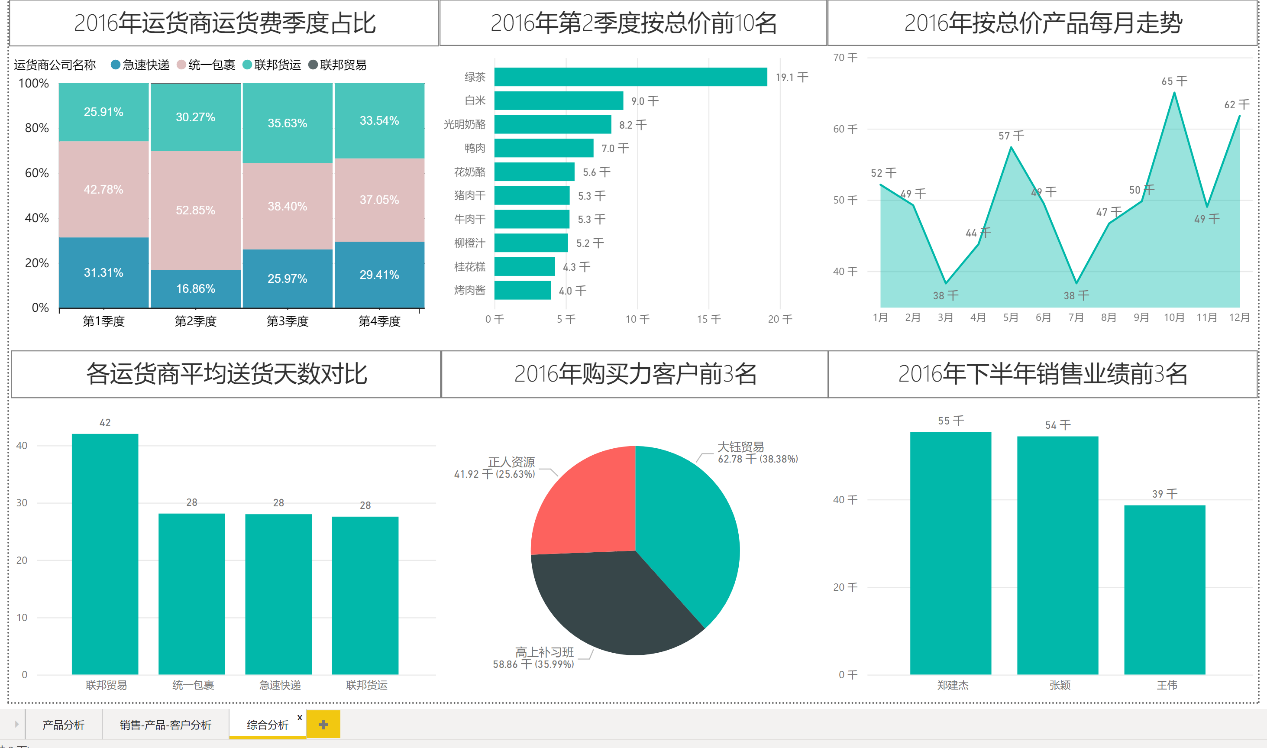The width and height of the screenshot is (1267, 748).
Task: Select the 联邦货运 legend item
Action: pyautogui.click(x=271, y=65)
